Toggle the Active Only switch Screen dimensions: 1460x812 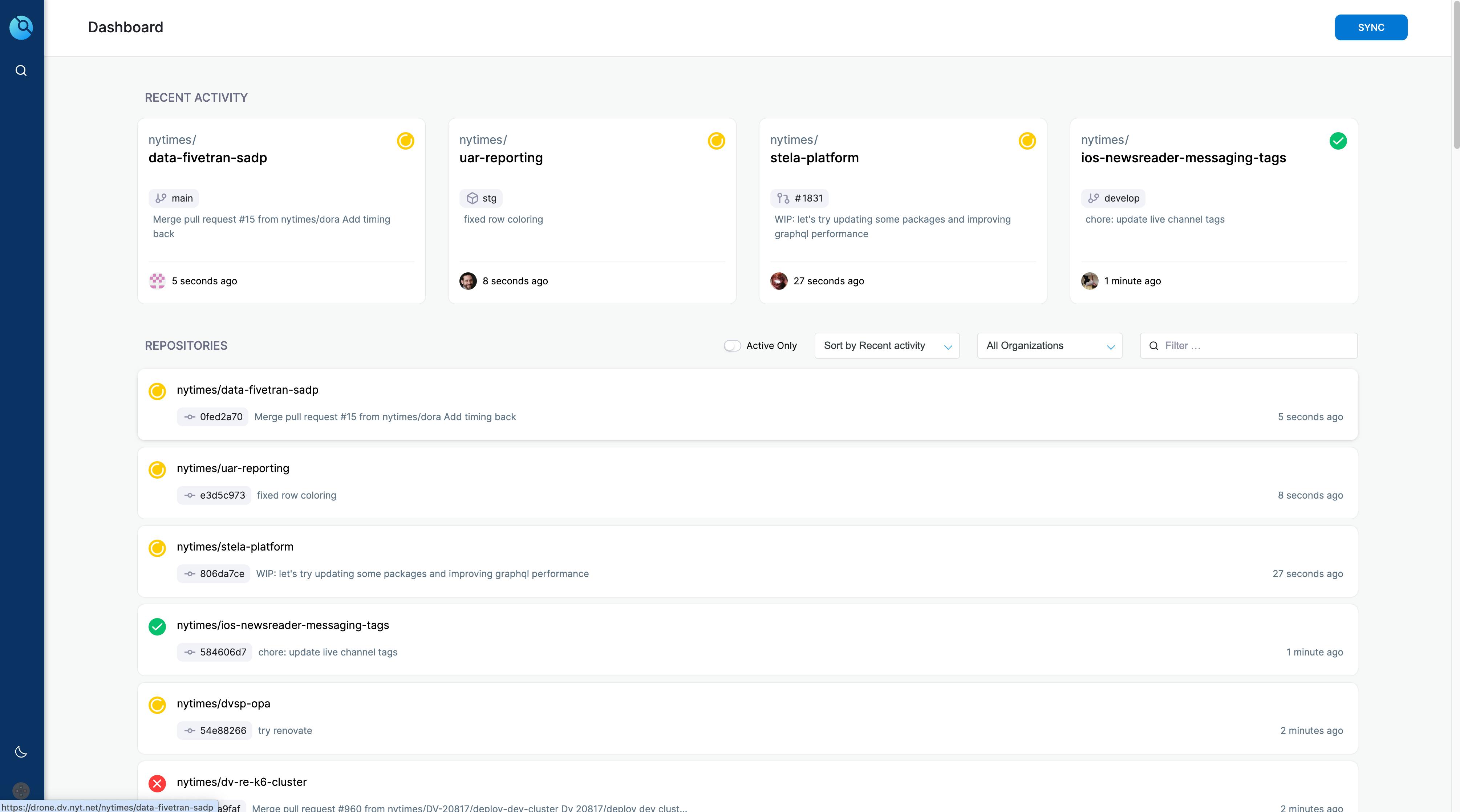(732, 346)
